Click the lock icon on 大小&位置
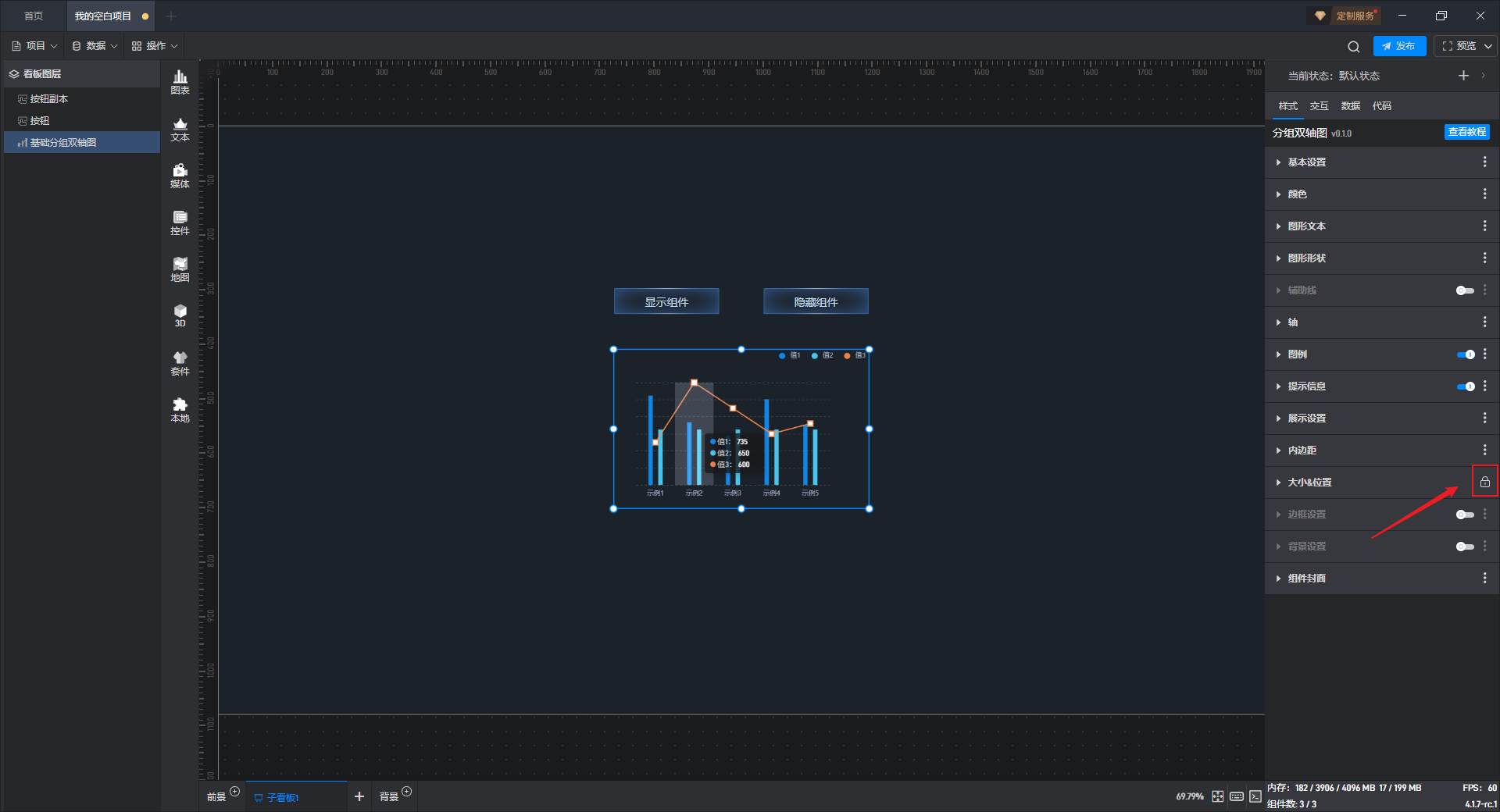This screenshot has width=1500, height=812. [x=1484, y=482]
